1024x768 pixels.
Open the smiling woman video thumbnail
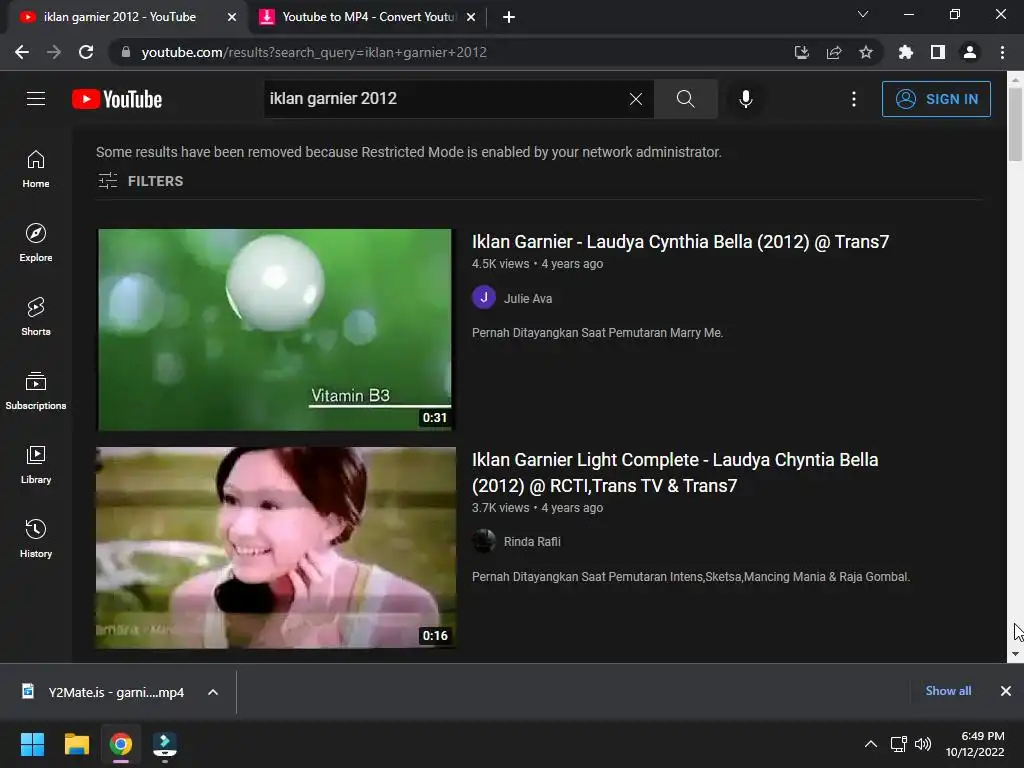[276, 547]
